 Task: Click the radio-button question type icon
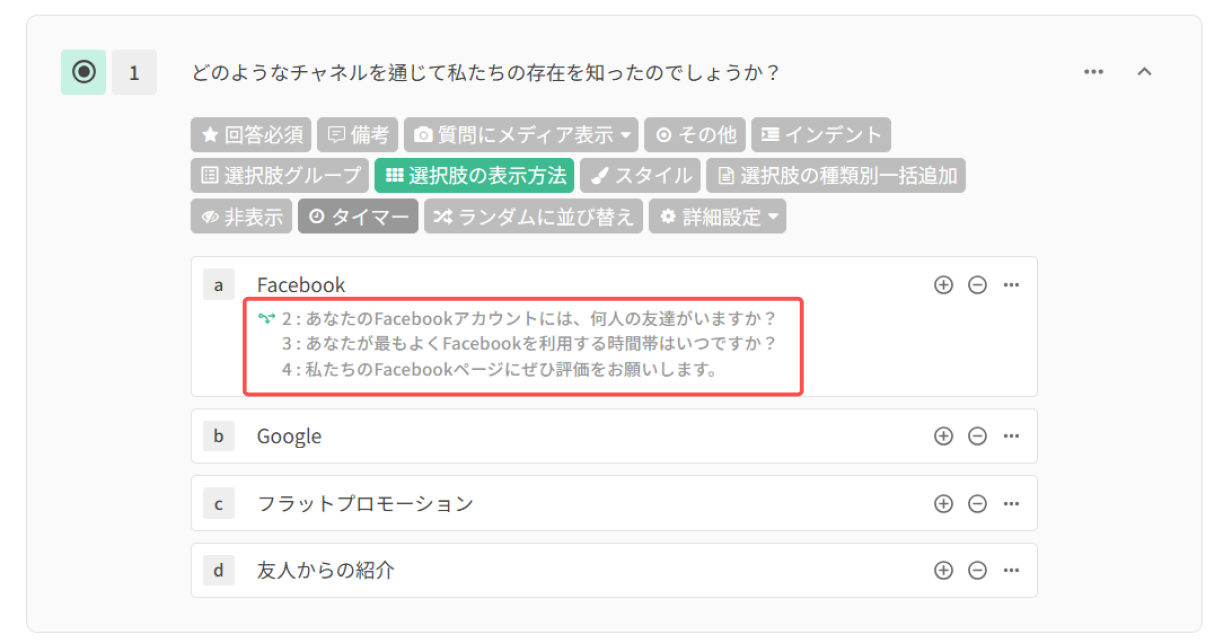pyautogui.click(x=84, y=72)
